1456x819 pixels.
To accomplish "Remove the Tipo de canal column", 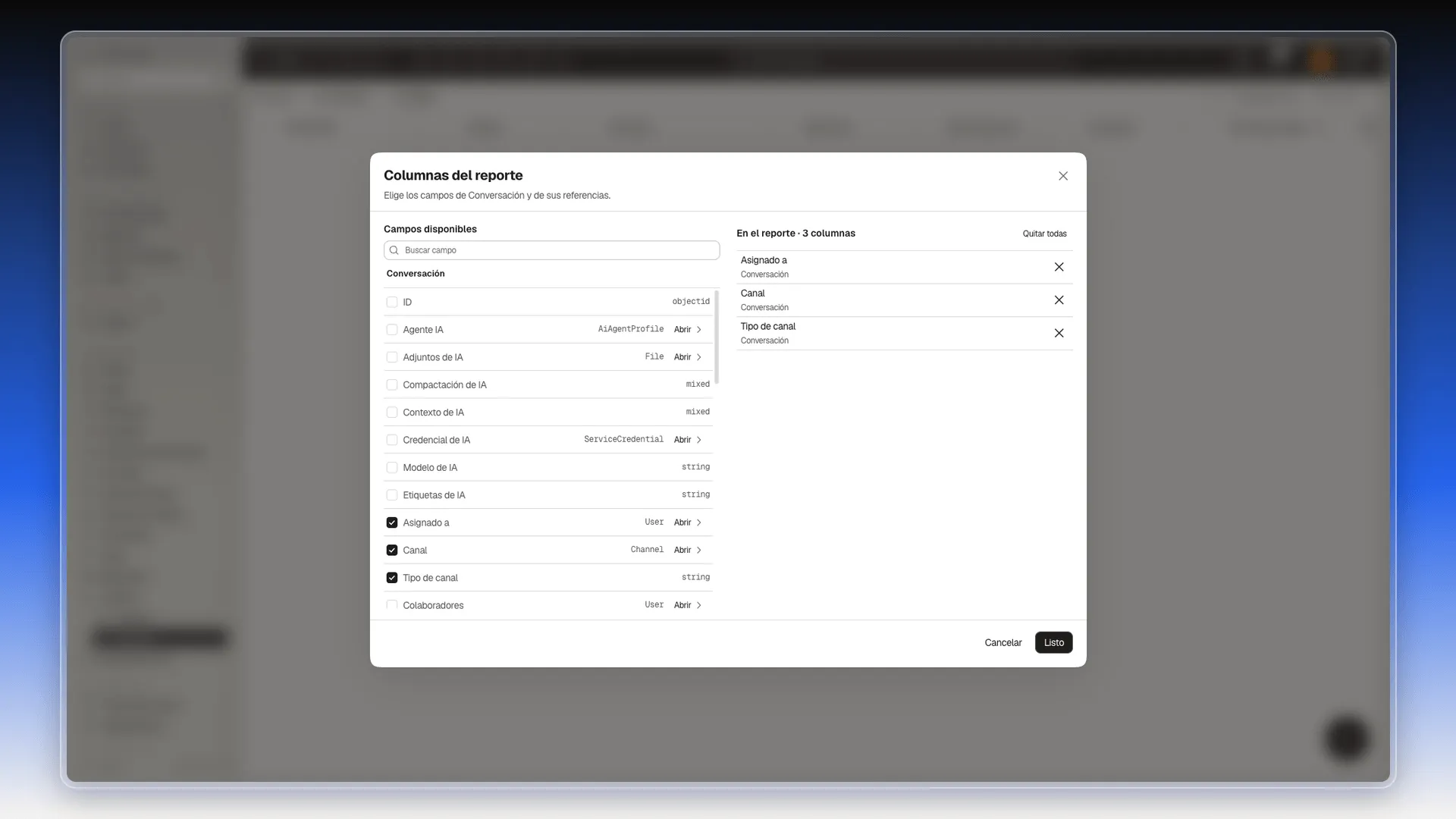I will pyautogui.click(x=1059, y=333).
